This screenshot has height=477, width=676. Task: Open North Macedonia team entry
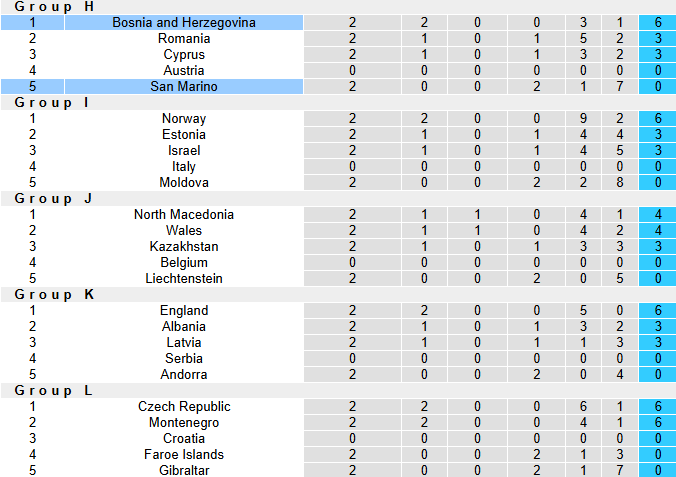(184, 214)
